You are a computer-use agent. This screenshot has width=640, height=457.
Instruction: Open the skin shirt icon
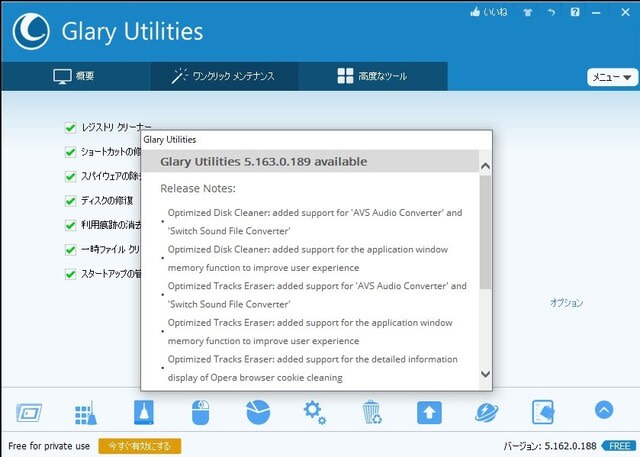tap(528, 12)
